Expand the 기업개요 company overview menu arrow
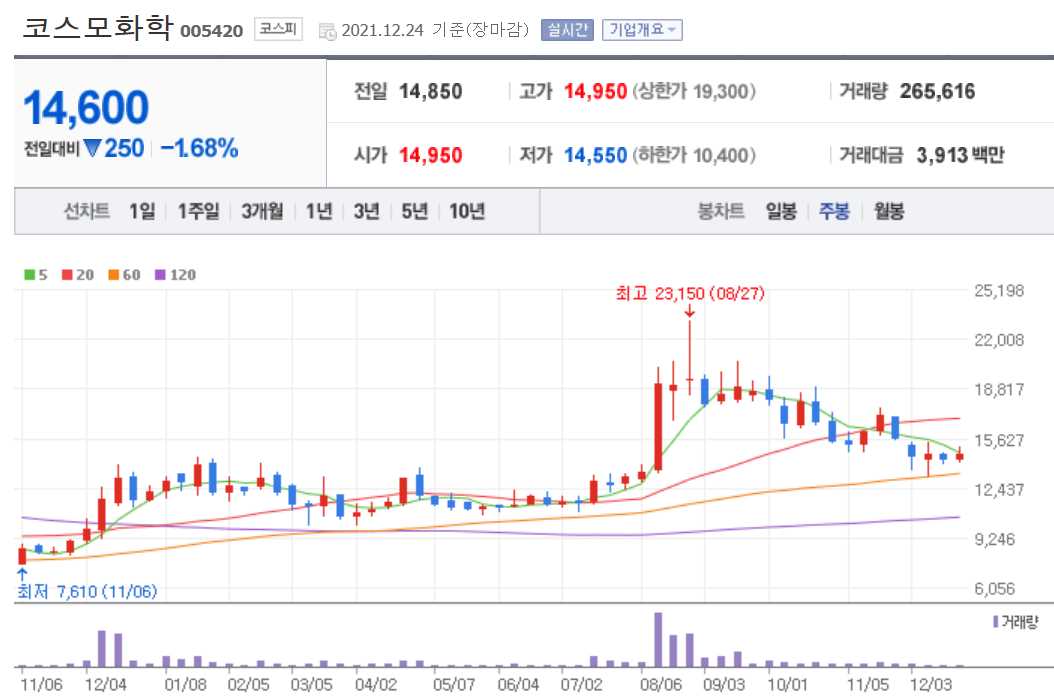 (x=672, y=30)
